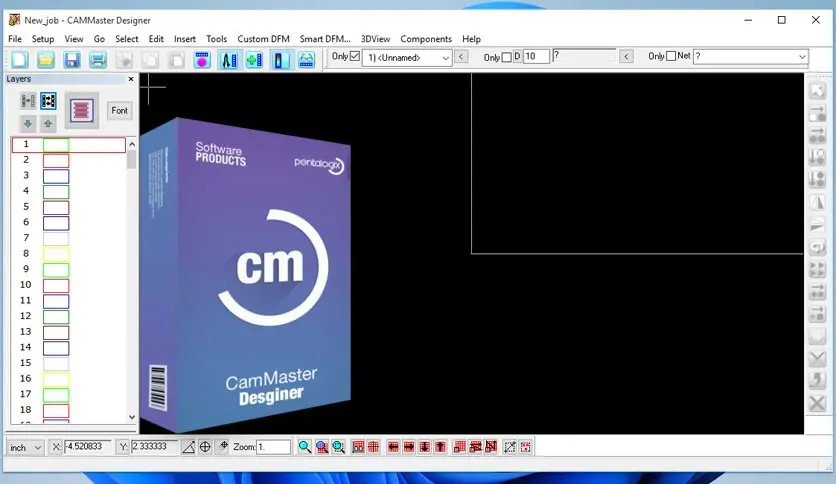Open the magenta circle aperture table icon

pyautogui.click(x=202, y=60)
